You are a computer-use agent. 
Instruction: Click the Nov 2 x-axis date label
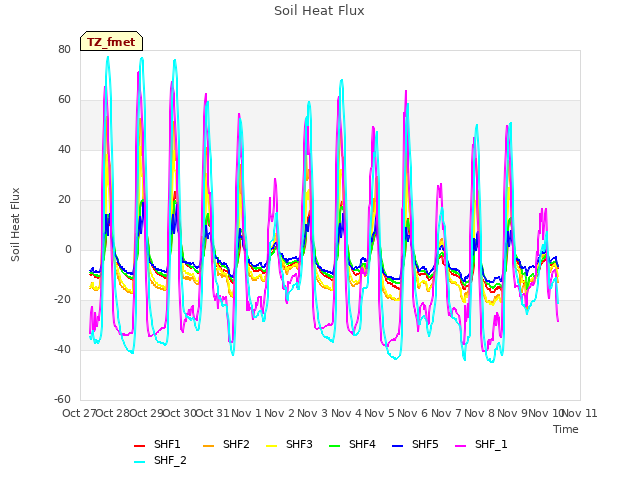click(x=280, y=413)
